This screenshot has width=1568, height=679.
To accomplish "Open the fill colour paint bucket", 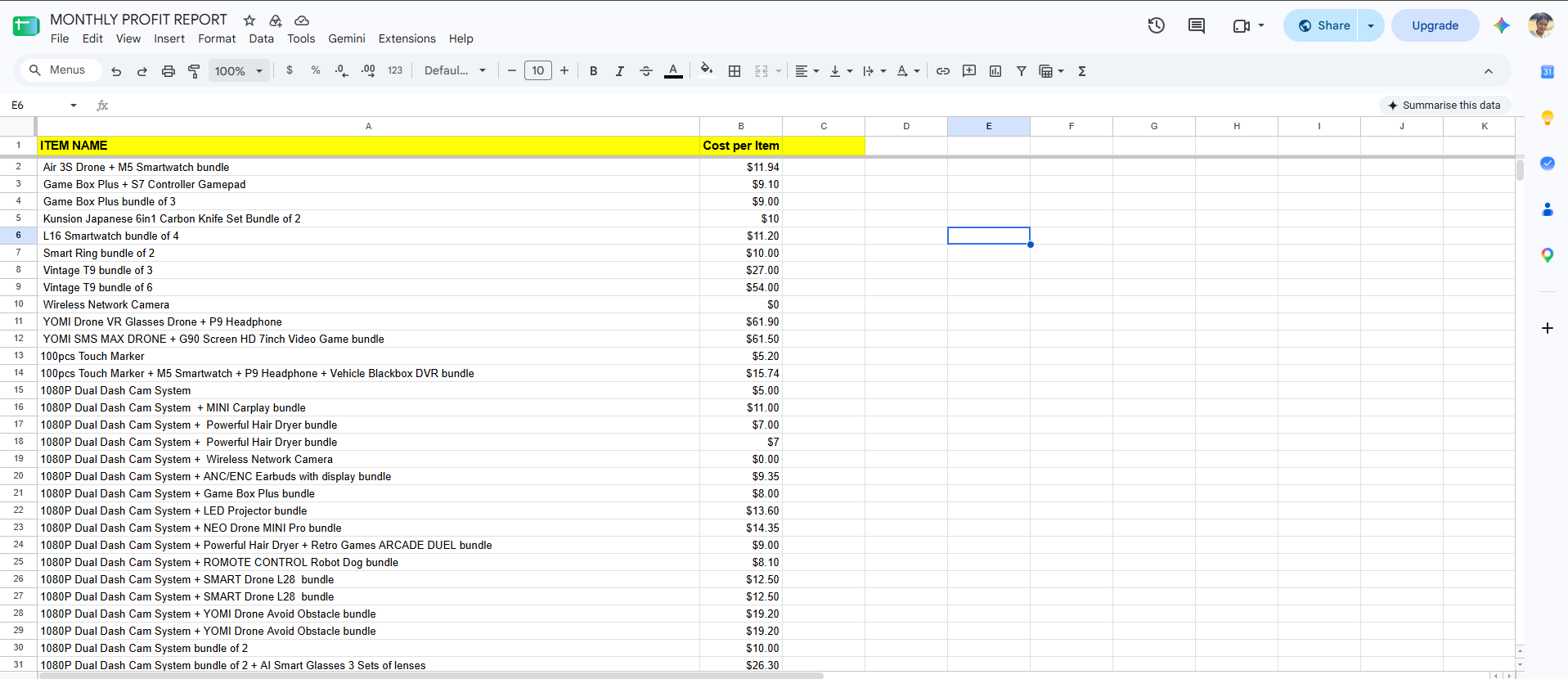I will tap(707, 70).
